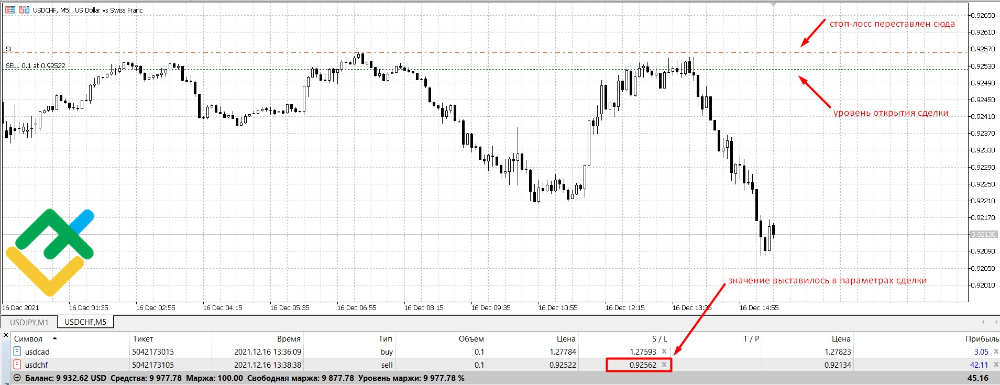
Task: Click the usdchf profit 42.11
Action: 978,365
